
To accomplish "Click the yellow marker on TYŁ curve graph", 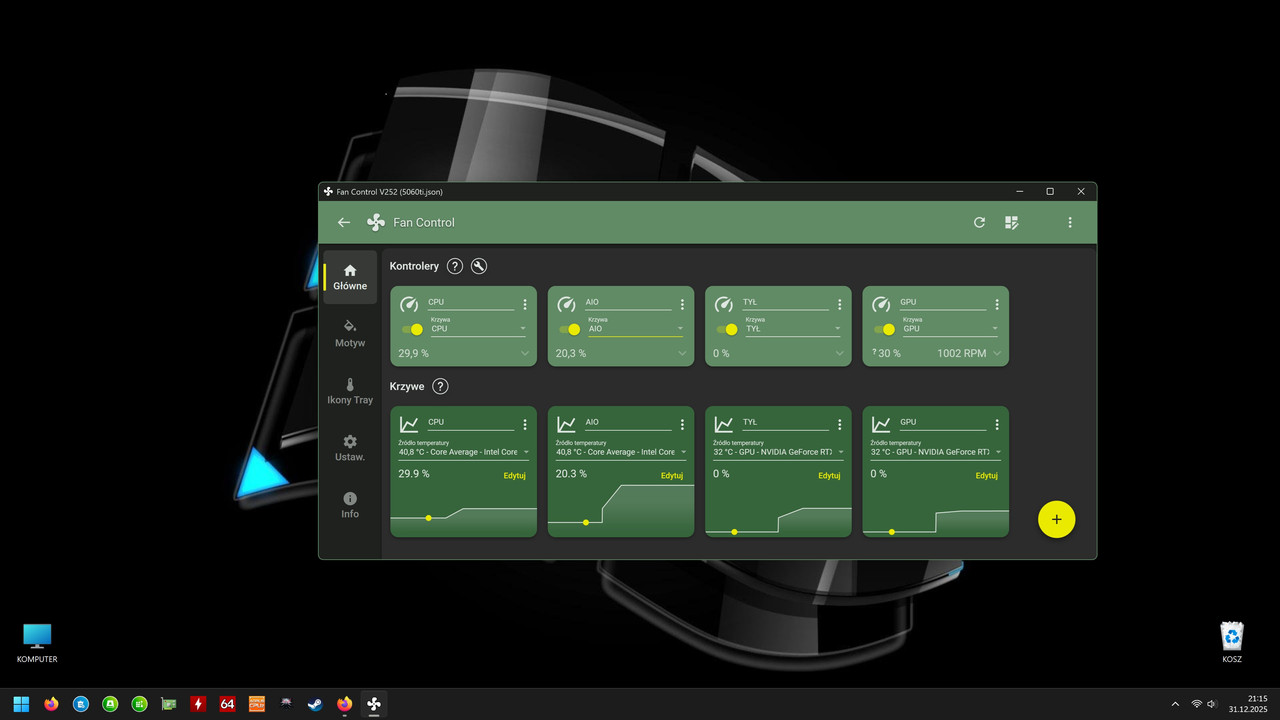I will (x=734, y=532).
